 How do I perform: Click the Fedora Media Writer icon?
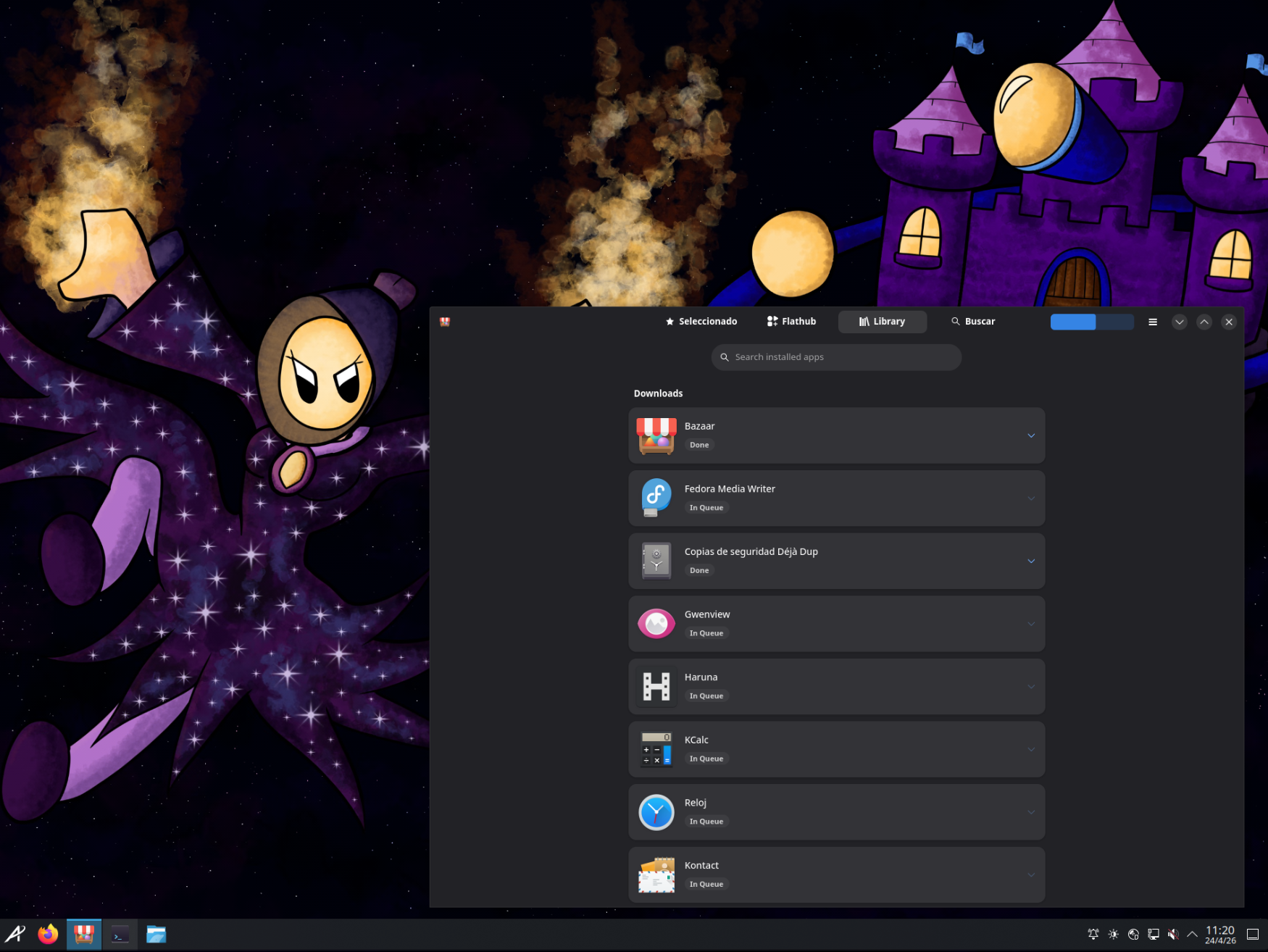coord(656,498)
